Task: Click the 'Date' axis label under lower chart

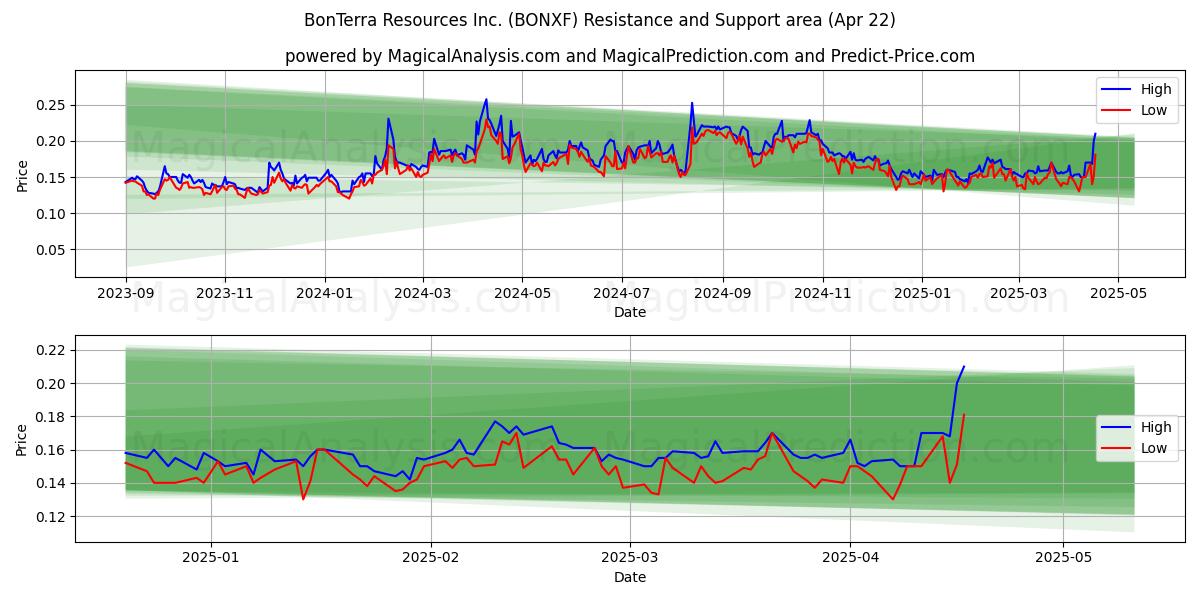Action: tap(630, 577)
